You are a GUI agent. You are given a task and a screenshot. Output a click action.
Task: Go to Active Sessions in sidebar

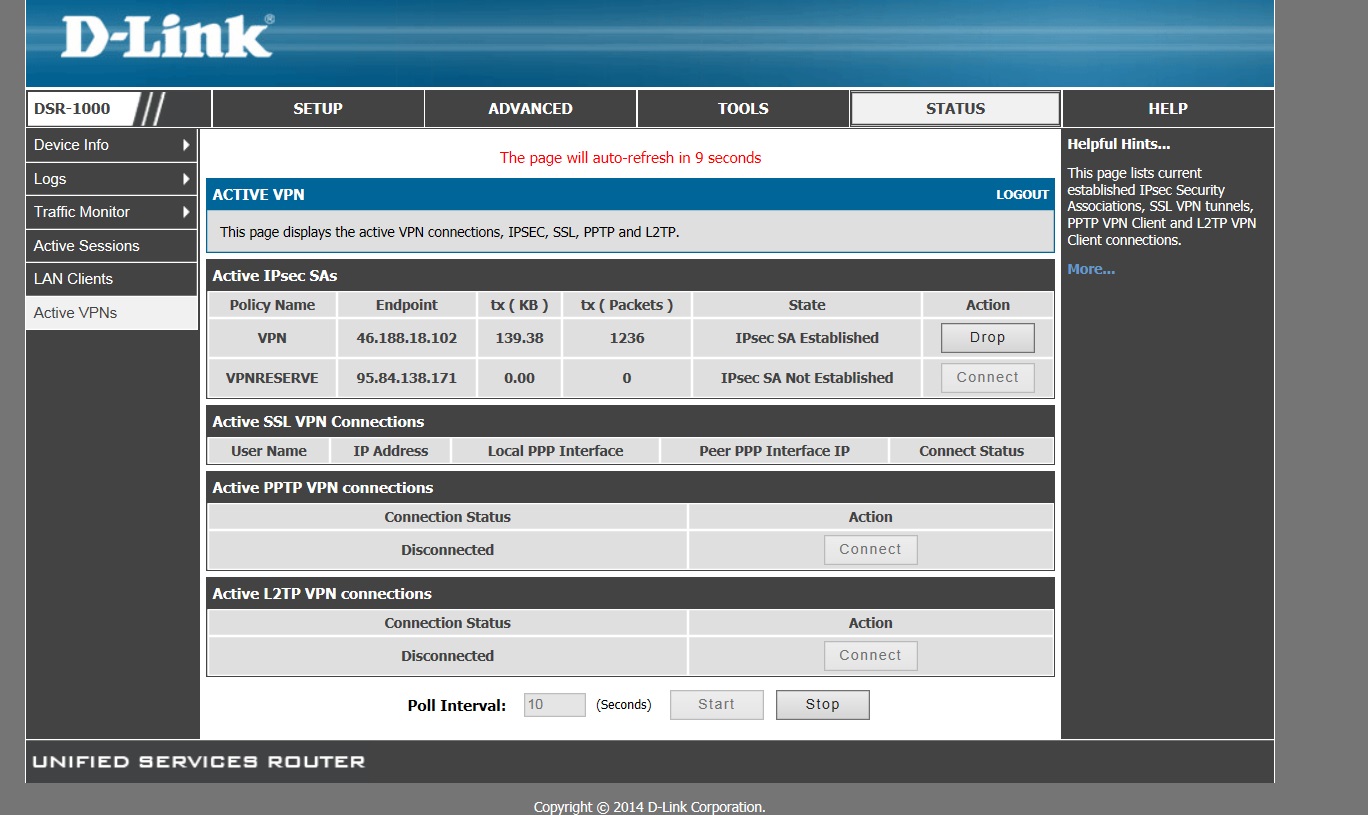pos(87,246)
